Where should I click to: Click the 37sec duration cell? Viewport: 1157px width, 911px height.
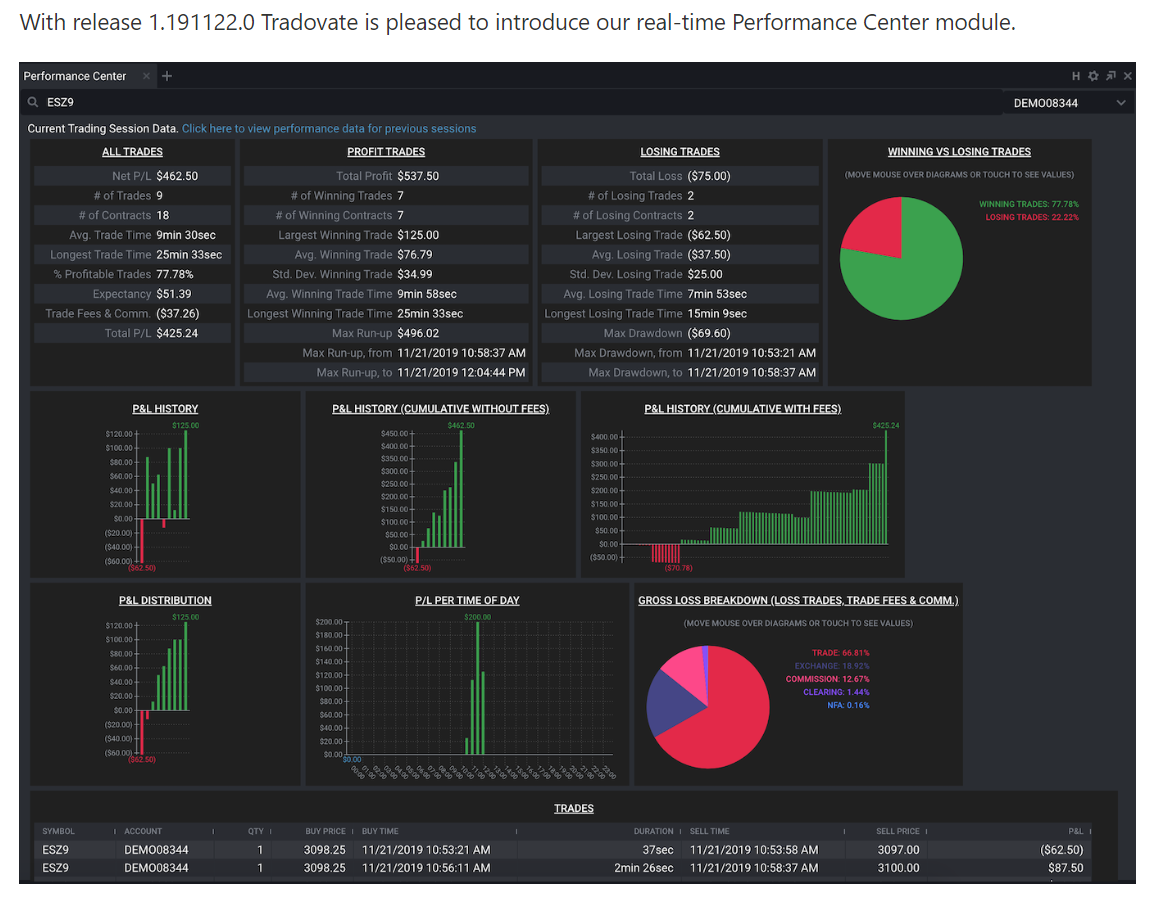click(x=657, y=850)
